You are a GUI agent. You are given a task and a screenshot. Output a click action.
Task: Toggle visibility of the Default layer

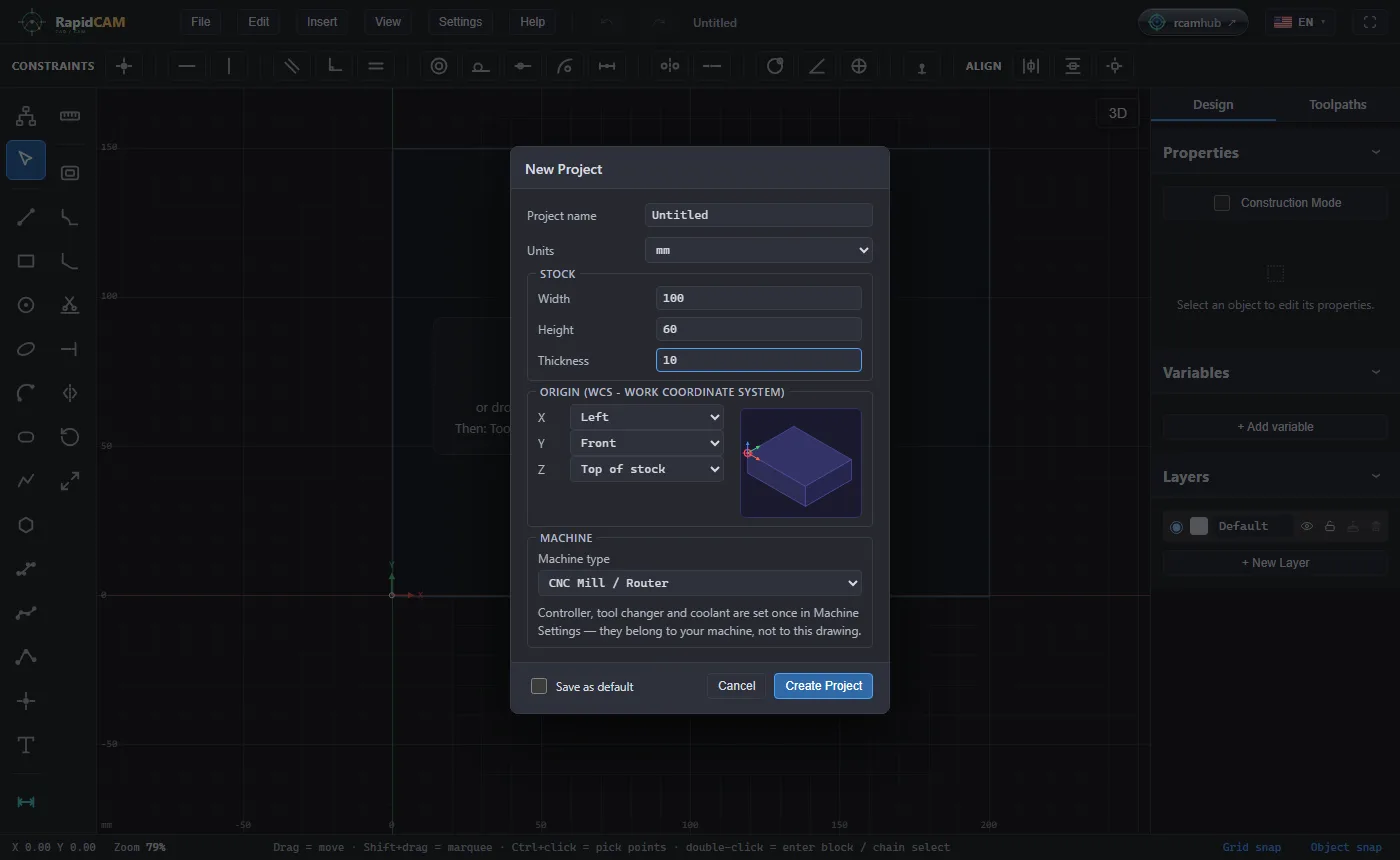click(1307, 526)
